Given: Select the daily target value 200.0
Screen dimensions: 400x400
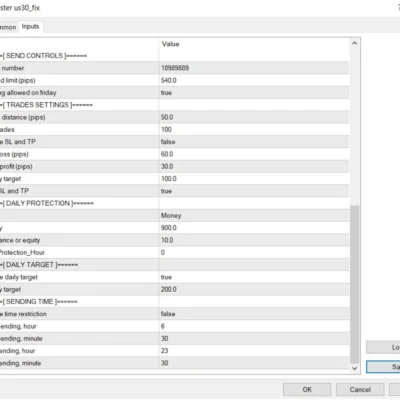Looking at the screenshot, I should [x=169, y=289].
